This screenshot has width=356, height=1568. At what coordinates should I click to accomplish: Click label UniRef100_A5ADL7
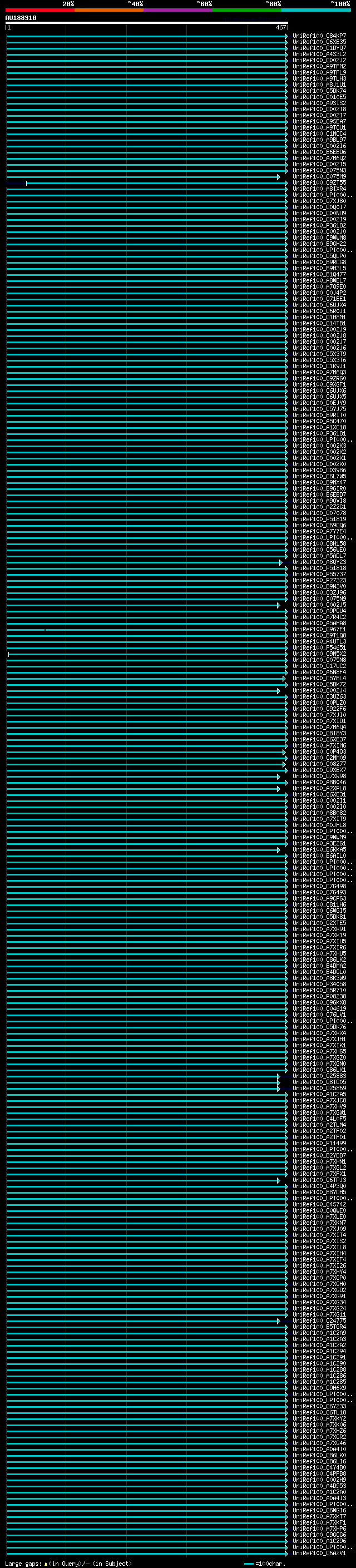319,556
